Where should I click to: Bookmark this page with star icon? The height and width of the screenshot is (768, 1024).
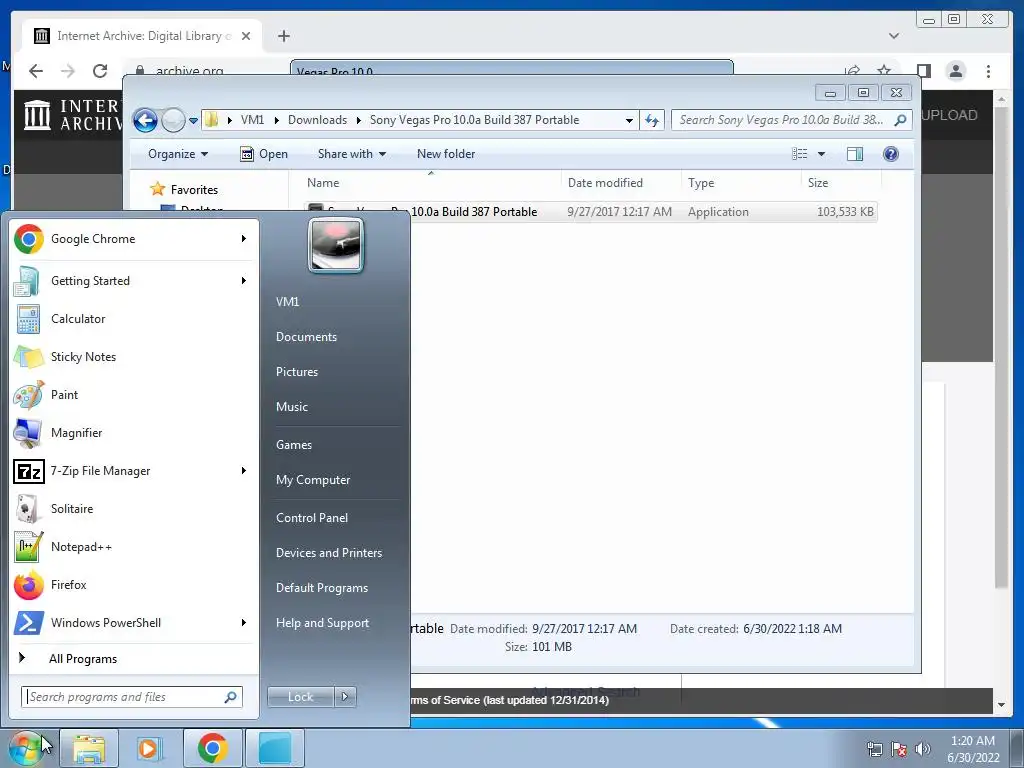click(884, 71)
